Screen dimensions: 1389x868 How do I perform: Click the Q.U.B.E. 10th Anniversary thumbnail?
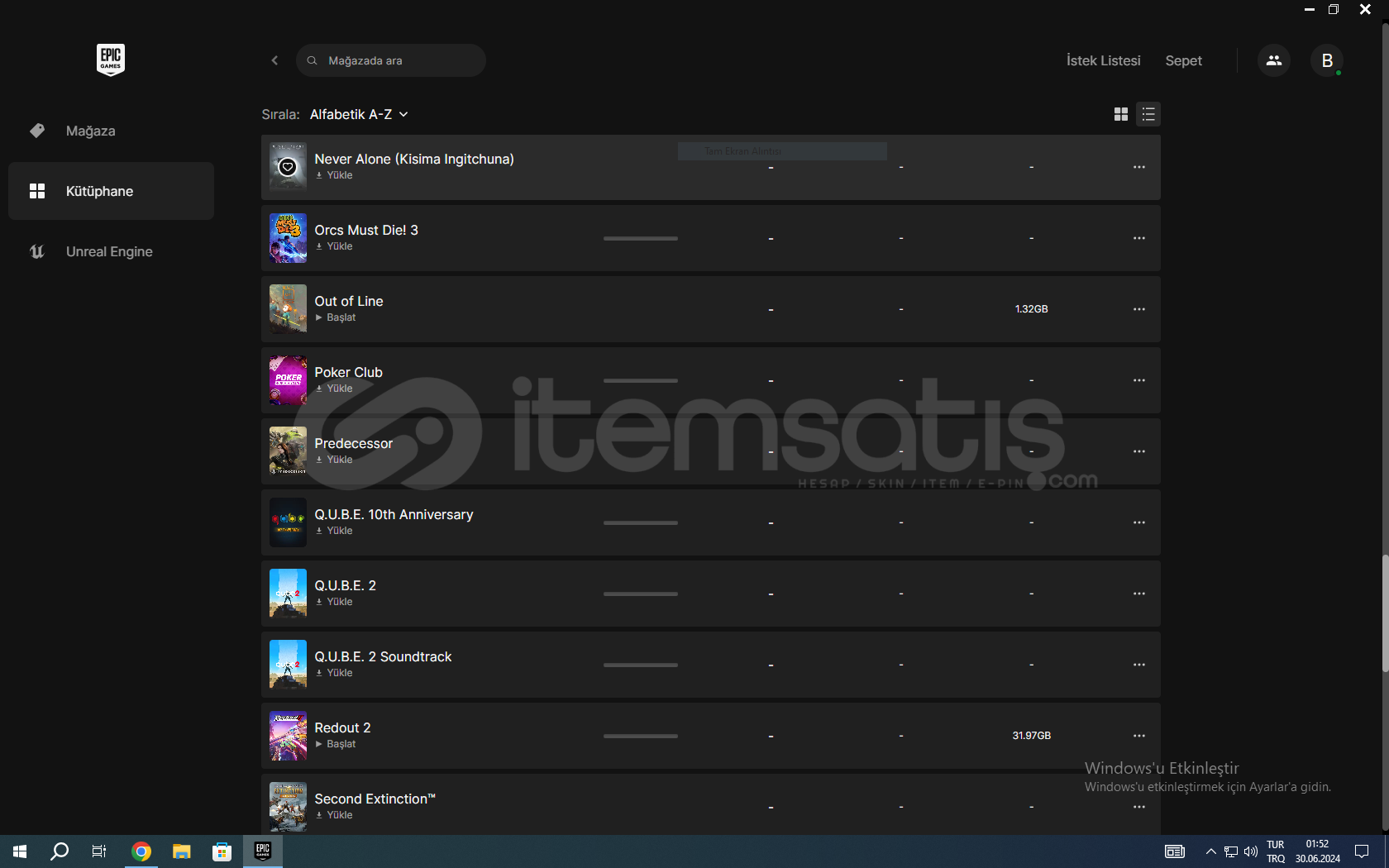point(288,522)
